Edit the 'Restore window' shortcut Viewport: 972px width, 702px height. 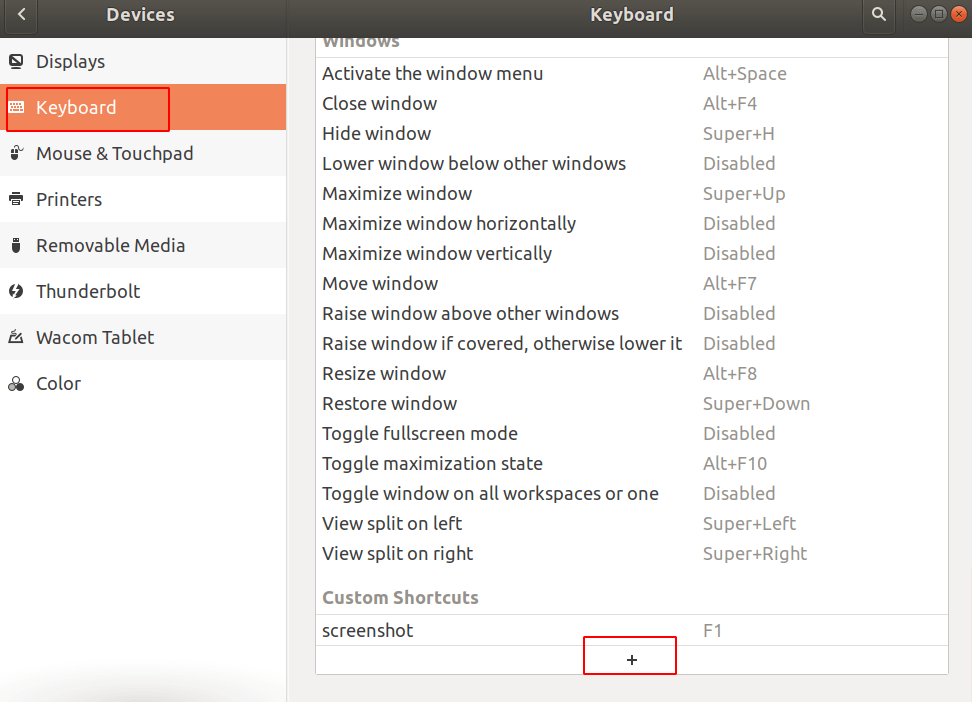pyautogui.click(x=631, y=403)
